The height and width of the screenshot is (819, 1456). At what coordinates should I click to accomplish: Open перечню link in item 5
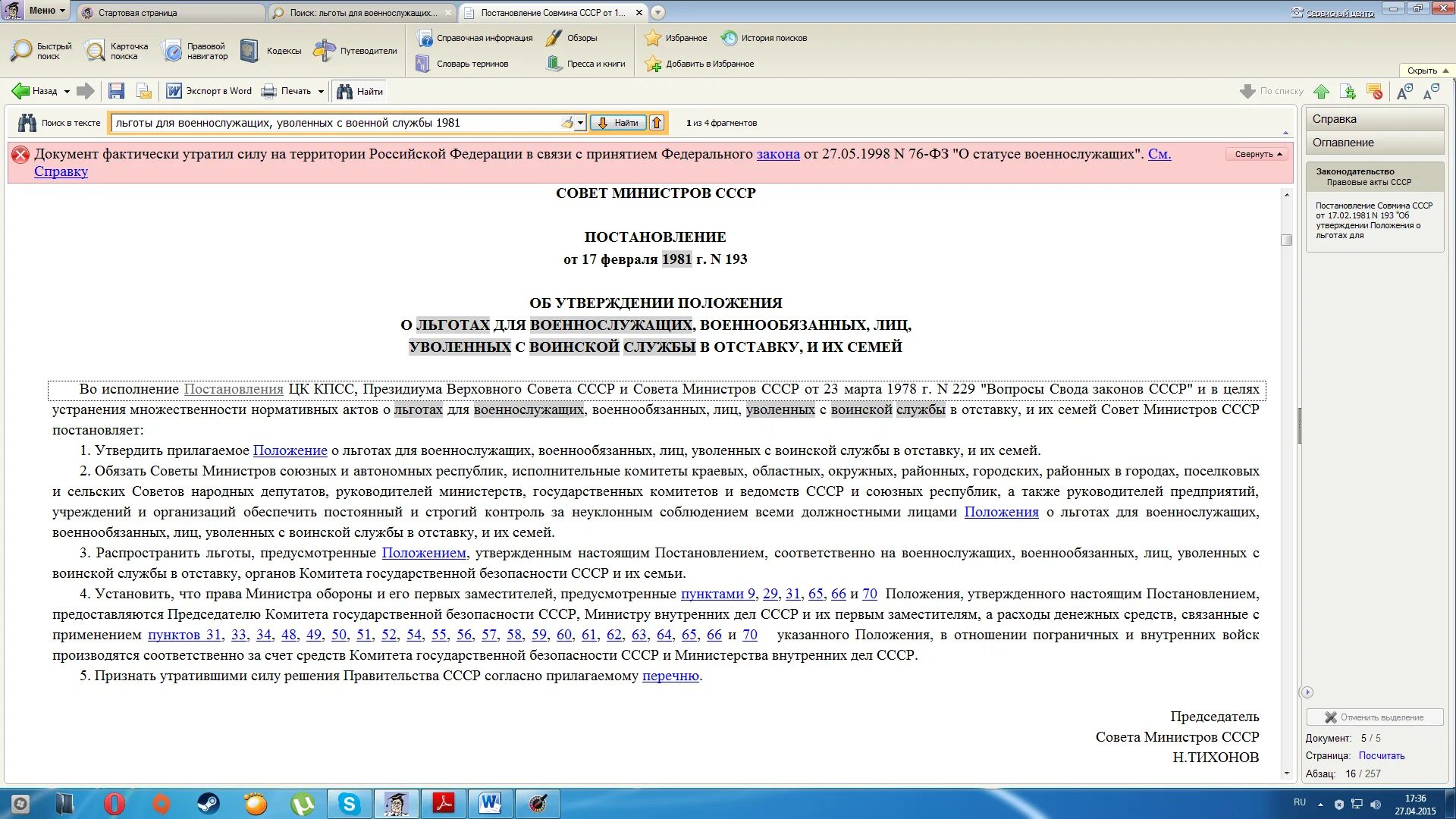[x=670, y=676]
